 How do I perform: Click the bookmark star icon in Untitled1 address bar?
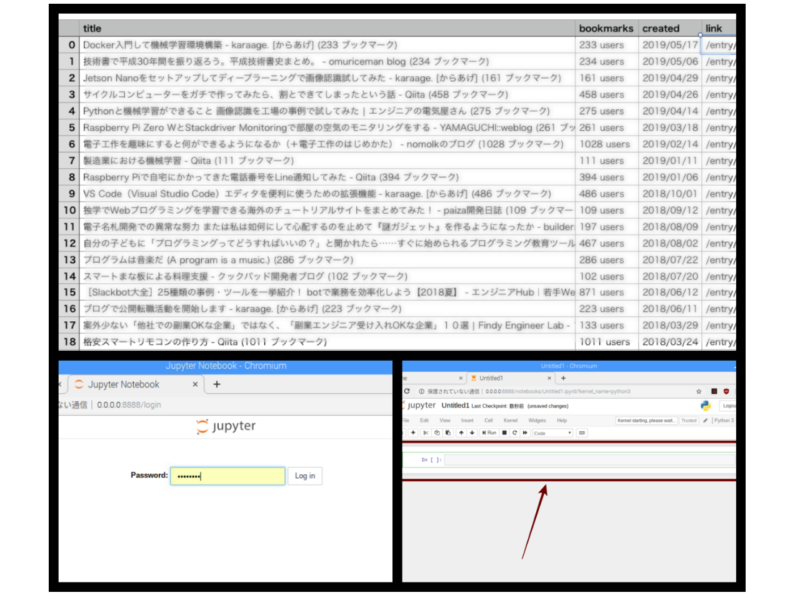(698, 391)
